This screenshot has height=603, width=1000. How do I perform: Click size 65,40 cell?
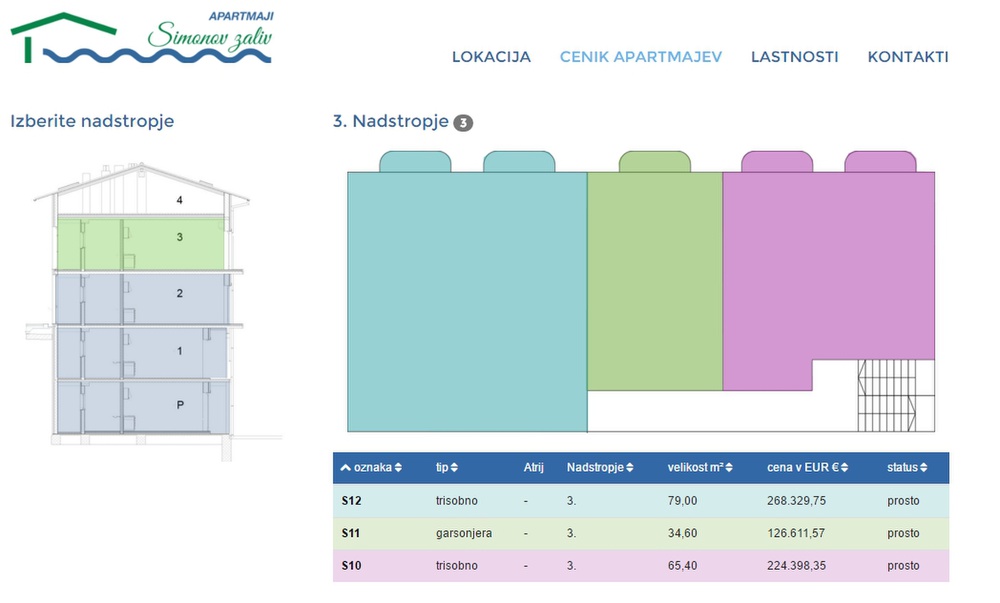(x=682, y=566)
